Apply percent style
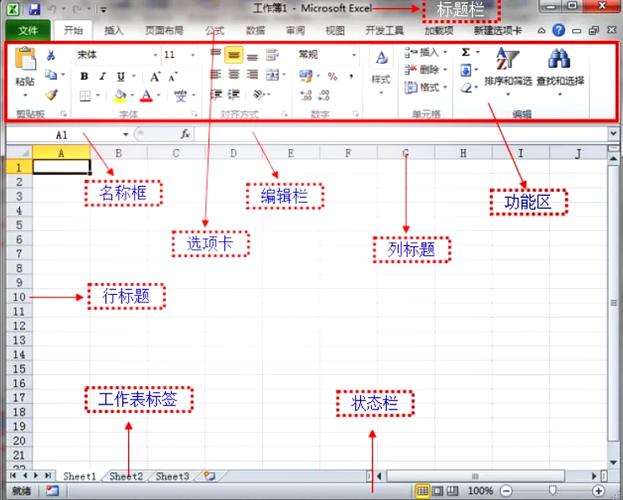This screenshot has height=500, width=623. point(333,76)
